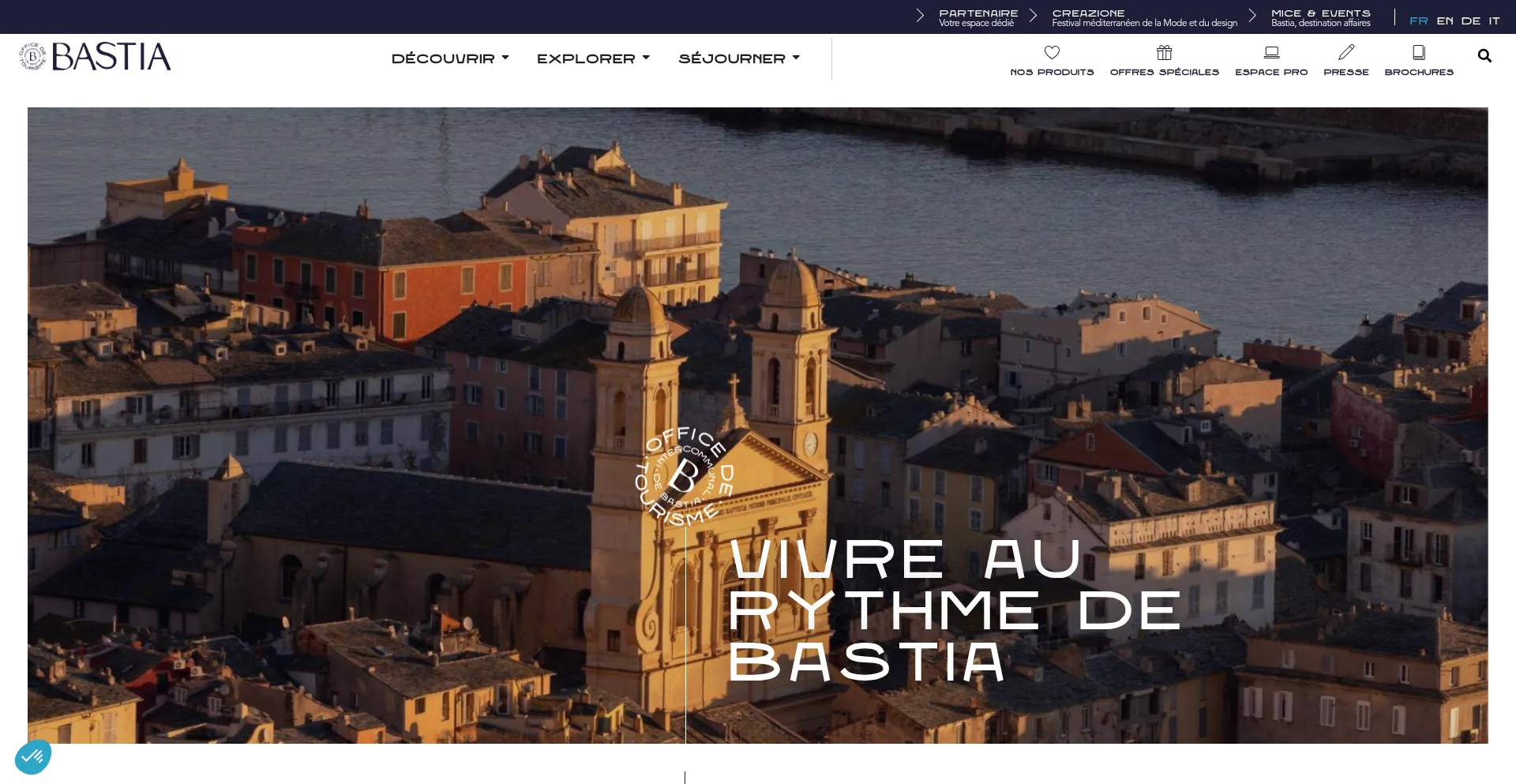Open the Partenaire espace dédié link
Viewport: 1516px width, 784px height.
pos(978,17)
